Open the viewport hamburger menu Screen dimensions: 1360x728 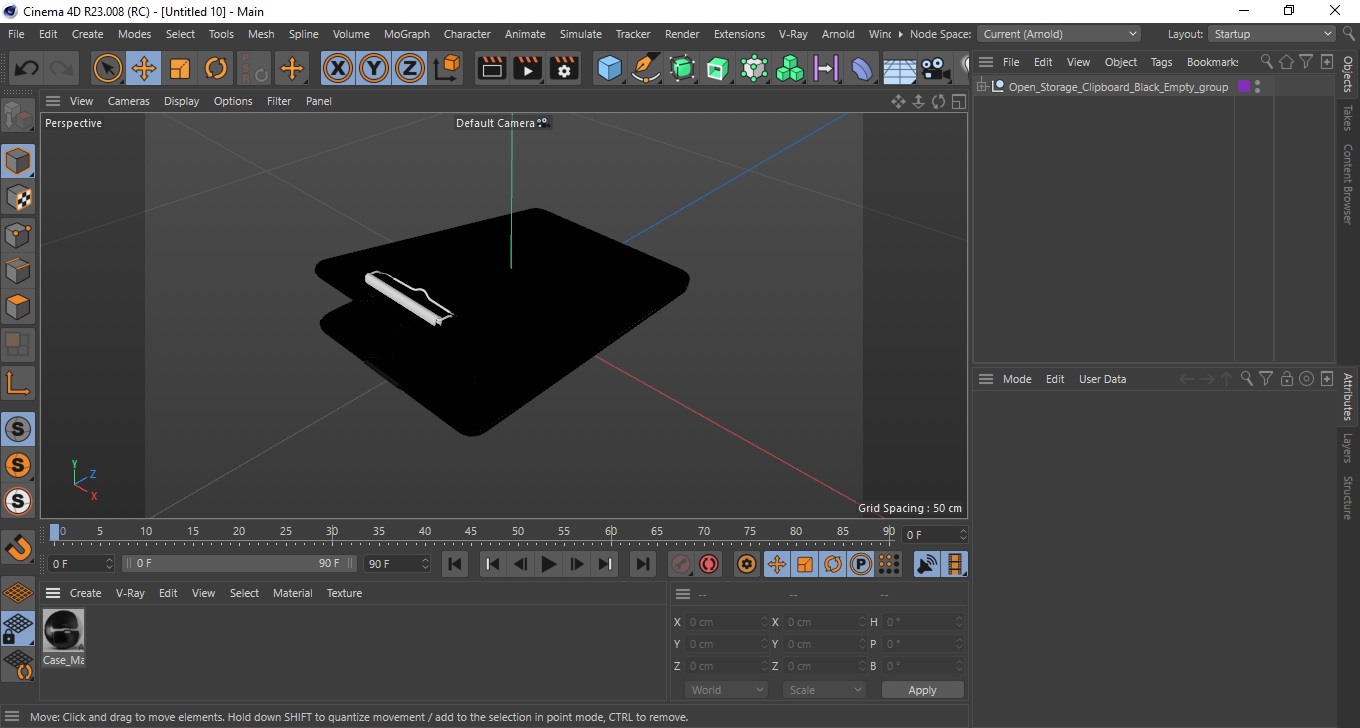[x=53, y=101]
